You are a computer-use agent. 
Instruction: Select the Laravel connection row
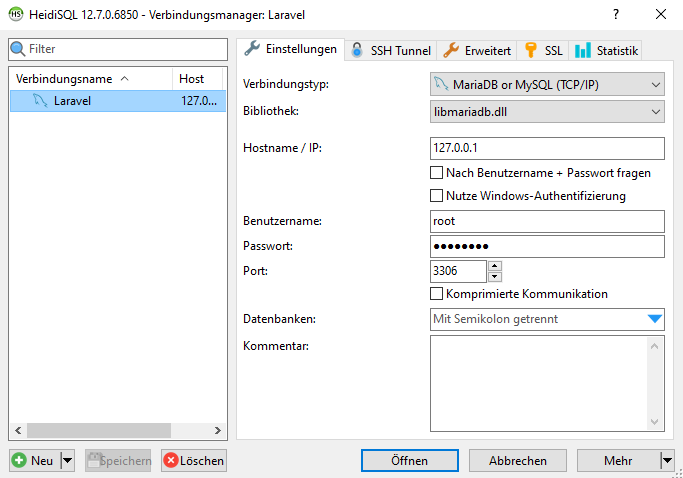(118, 101)
